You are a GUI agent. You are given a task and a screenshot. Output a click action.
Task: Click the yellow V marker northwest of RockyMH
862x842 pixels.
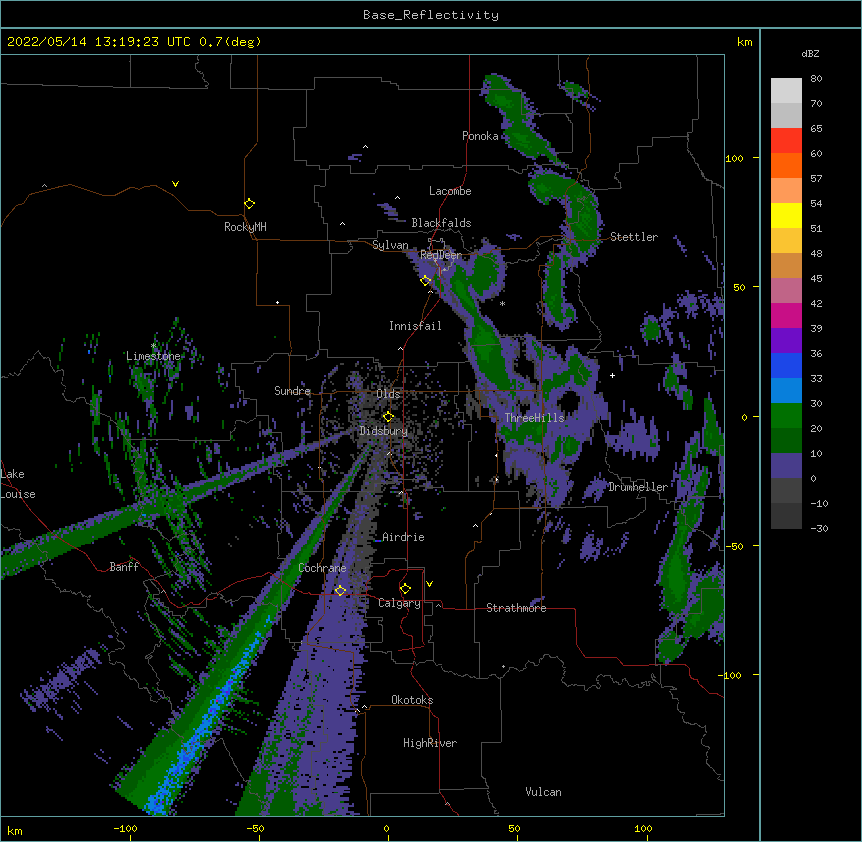[175, 184]
